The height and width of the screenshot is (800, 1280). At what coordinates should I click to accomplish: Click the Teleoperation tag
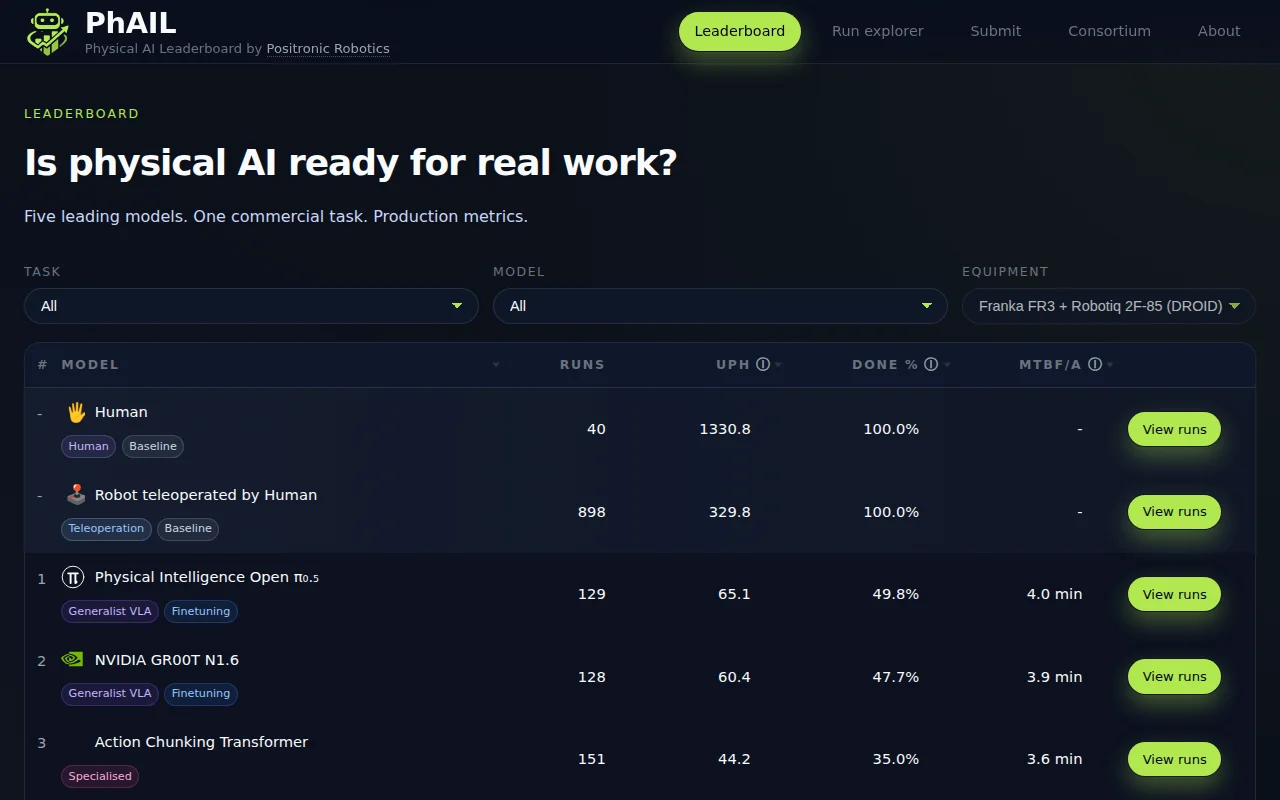[x=107, y=529]
